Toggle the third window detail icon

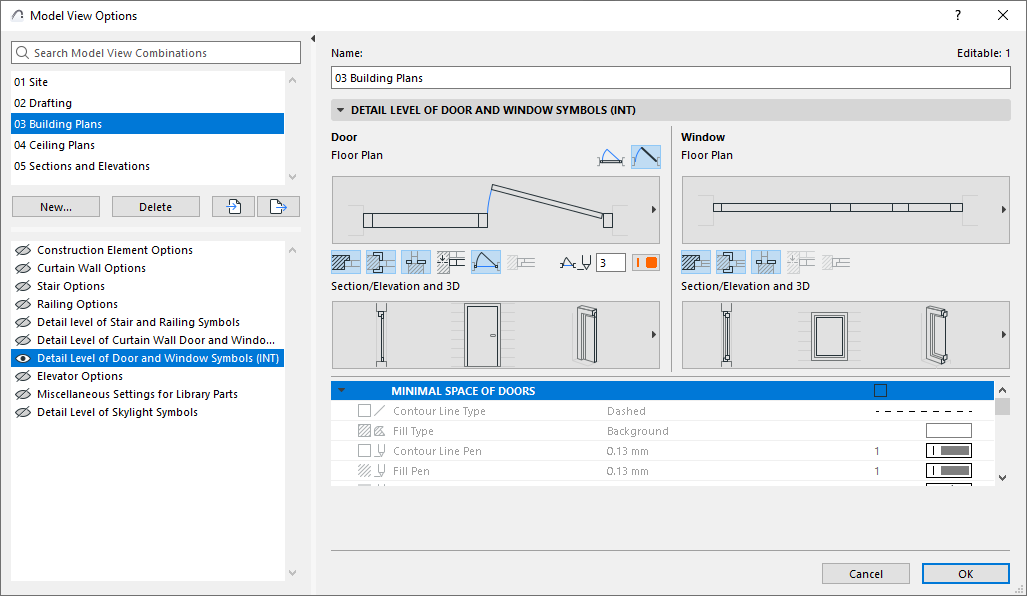[765, 262]
